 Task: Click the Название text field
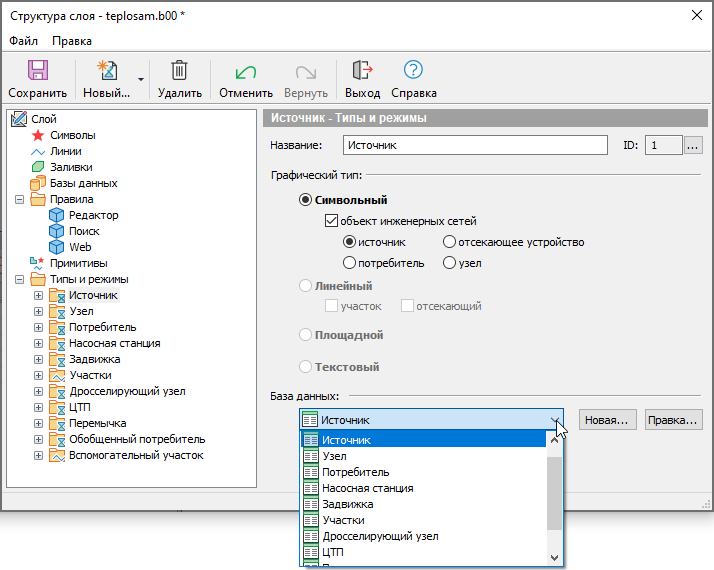(475, 145)
